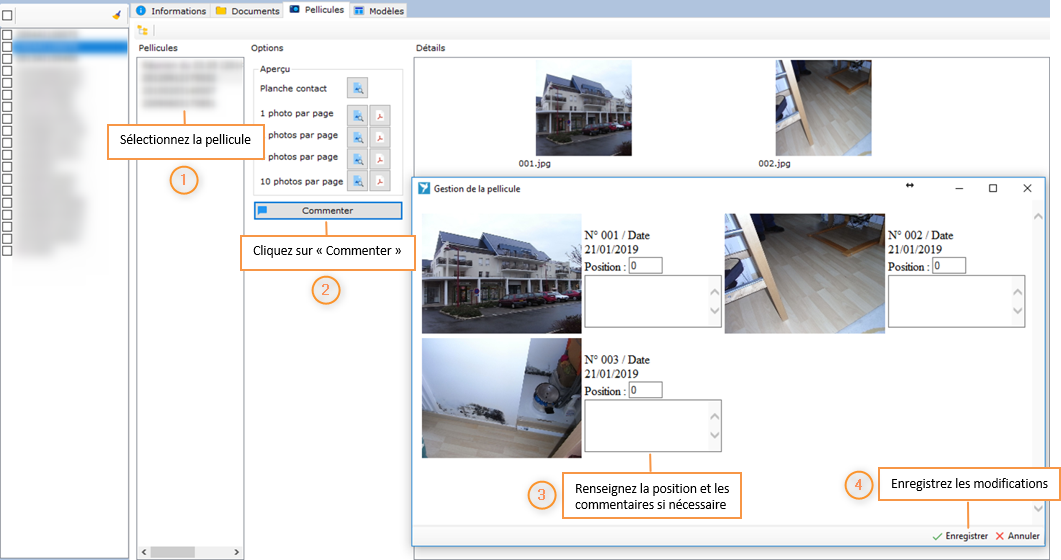Viewport: 1061px width, 560px height.
Task: Click the Gestion de la pellicule window icon
Action: [424, 188]
